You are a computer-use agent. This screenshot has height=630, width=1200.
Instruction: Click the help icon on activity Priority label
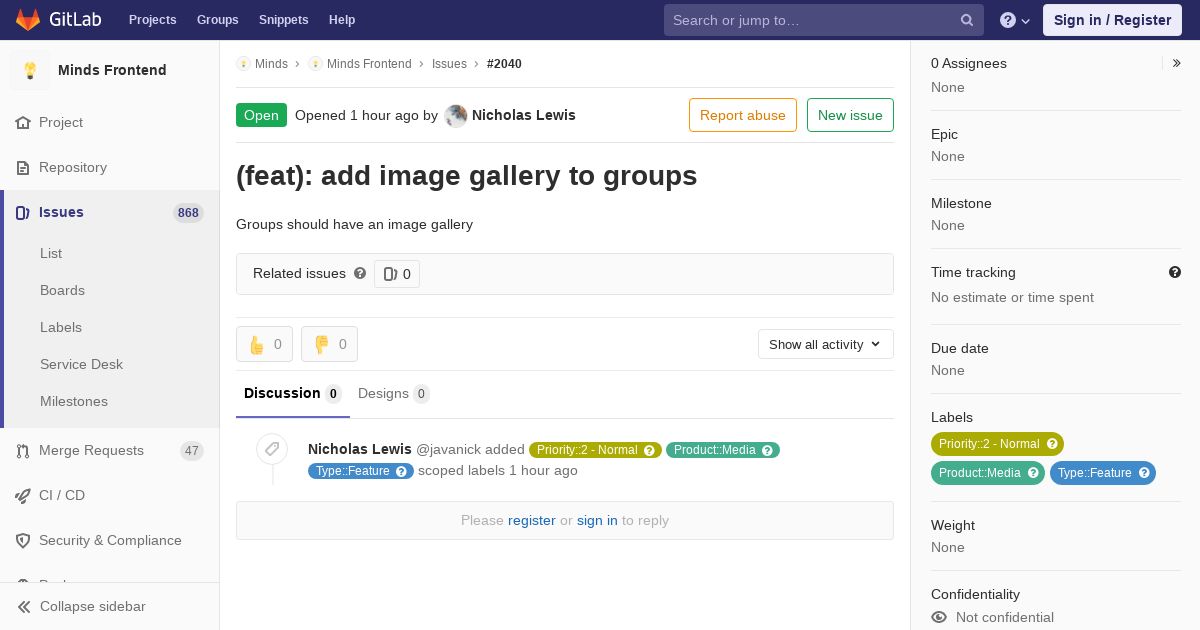click(x=649, y=450)
